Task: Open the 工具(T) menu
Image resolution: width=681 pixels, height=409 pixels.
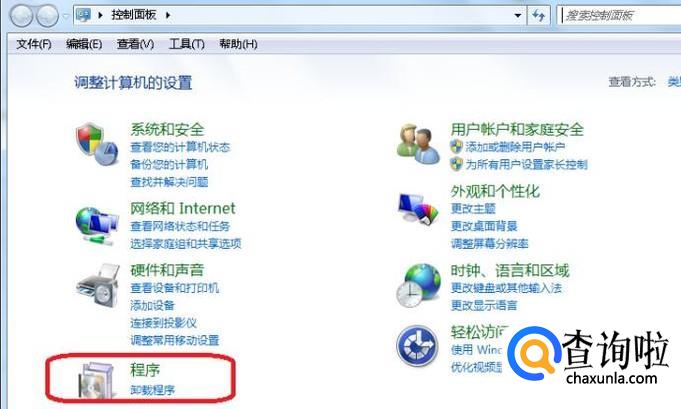Action: point(187,44)
